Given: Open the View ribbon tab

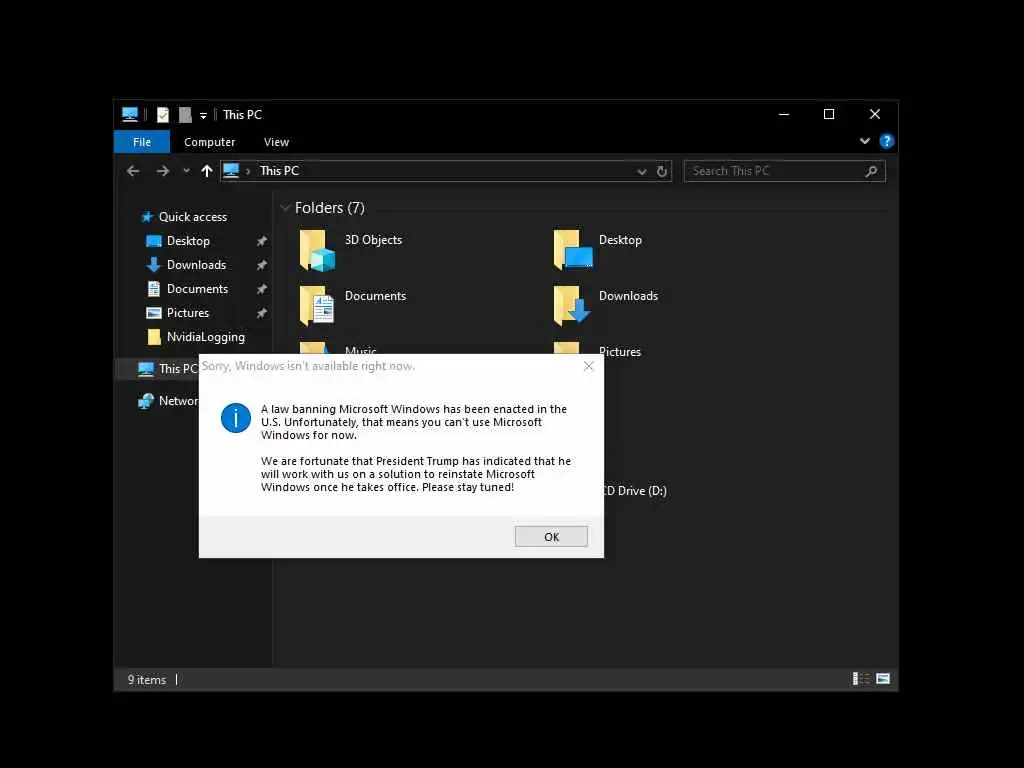Looking at the screenshot, I should [276, 142].
